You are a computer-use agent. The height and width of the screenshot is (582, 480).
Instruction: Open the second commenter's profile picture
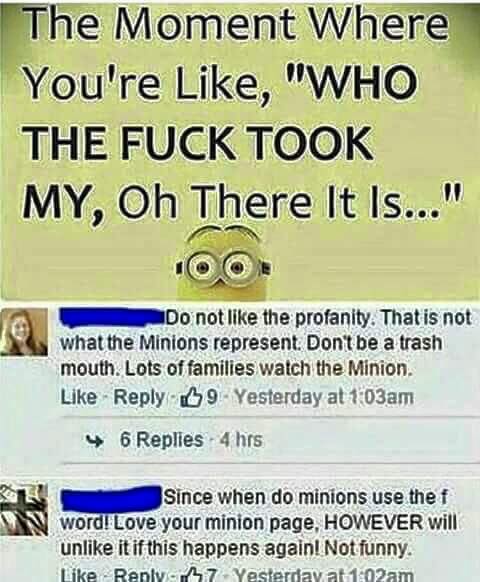point(24,509)
